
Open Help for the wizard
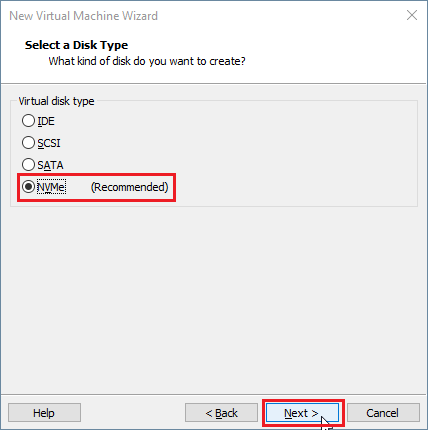[44, 413]
